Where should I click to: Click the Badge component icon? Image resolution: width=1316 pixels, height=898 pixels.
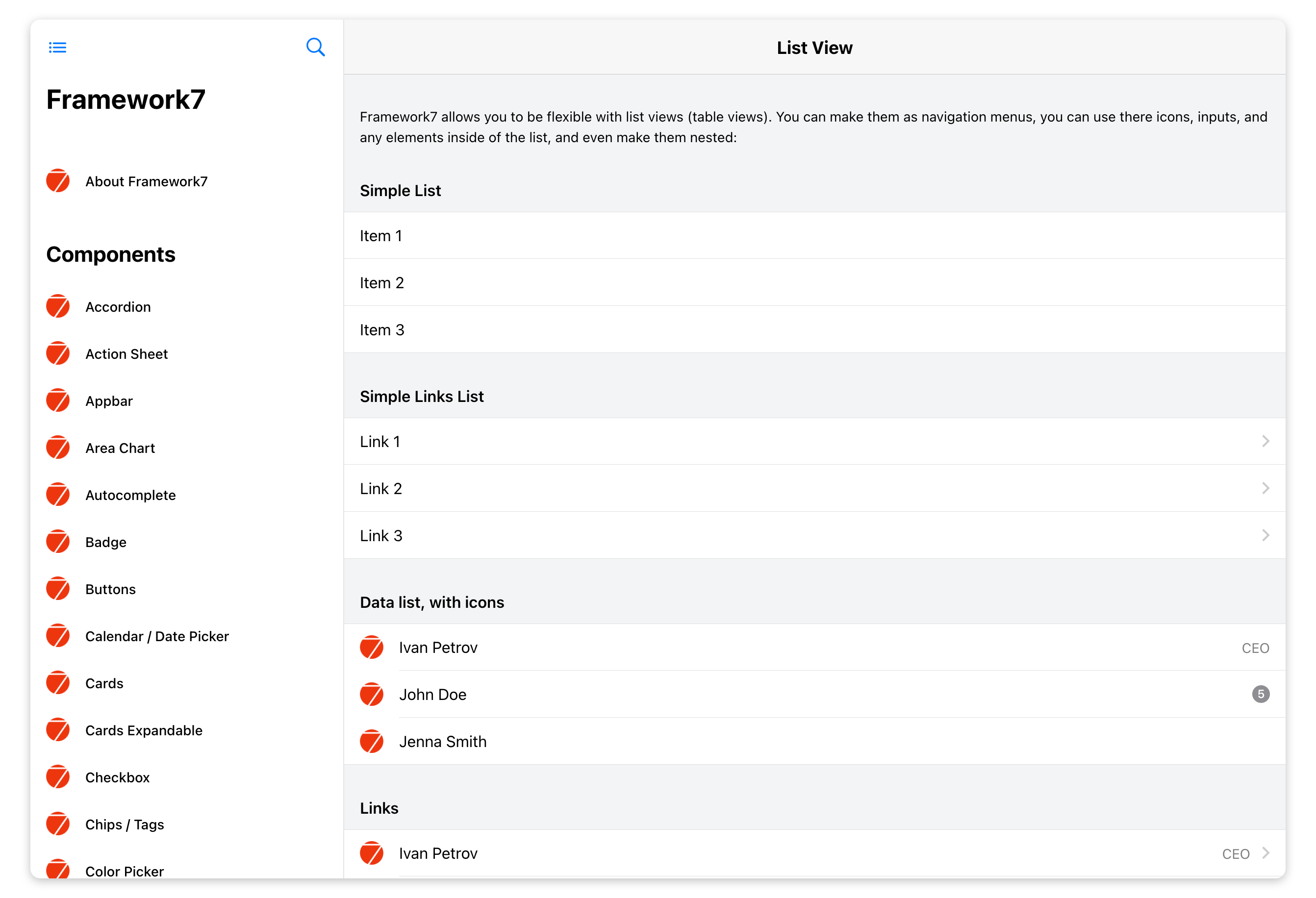(x=58, y=542)
